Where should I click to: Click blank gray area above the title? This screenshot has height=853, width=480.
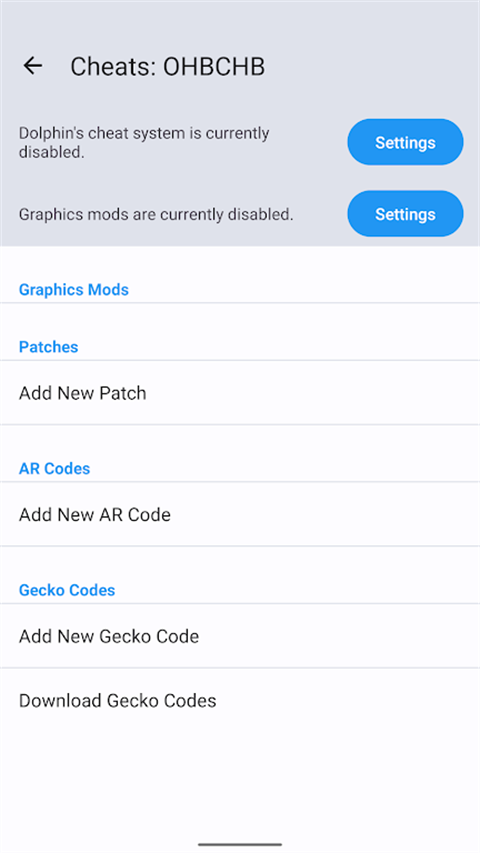(240, 22)
